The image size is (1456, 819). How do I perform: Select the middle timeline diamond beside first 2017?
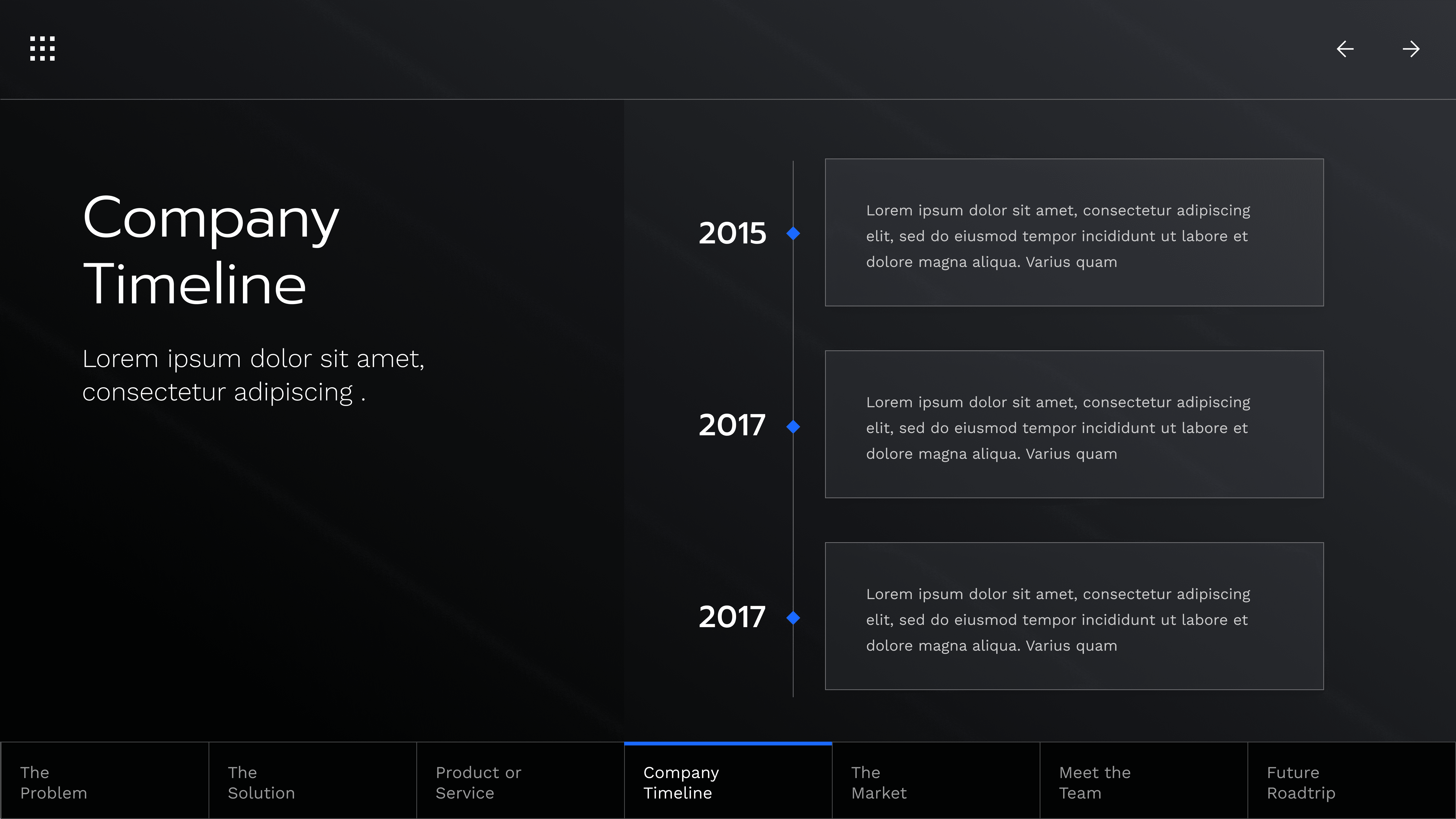[793, 427]
